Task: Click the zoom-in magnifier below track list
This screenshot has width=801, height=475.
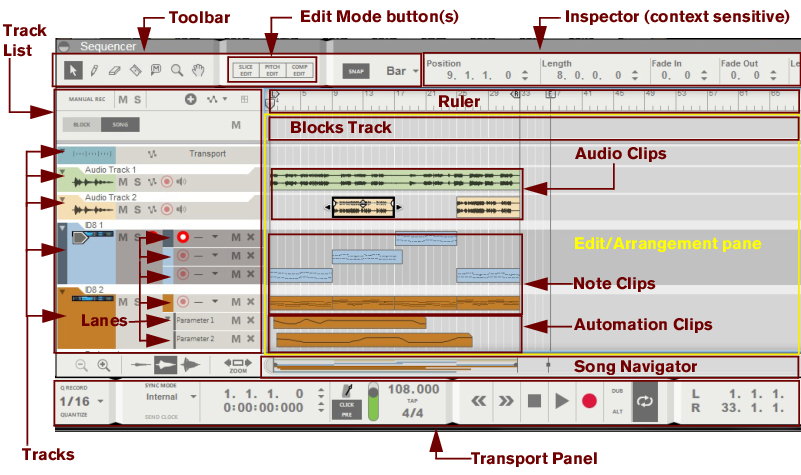Action: 102,366
